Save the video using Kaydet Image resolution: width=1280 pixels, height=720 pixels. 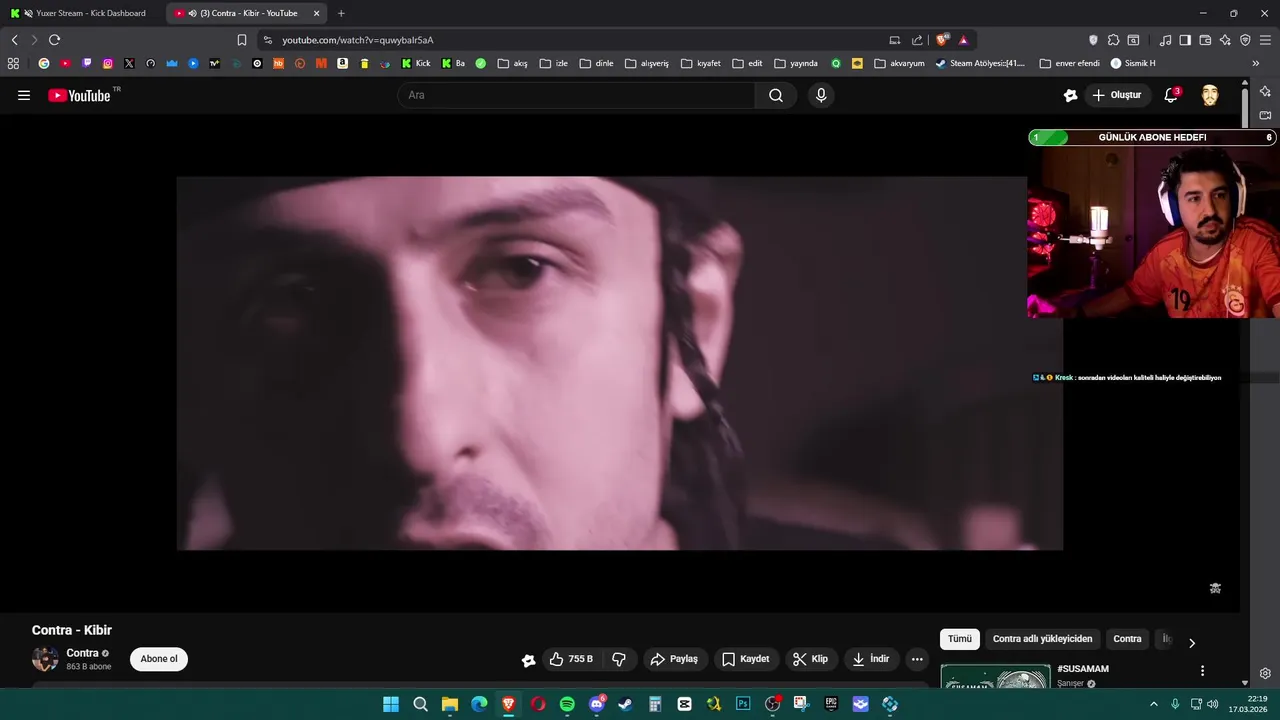pos(746,659)
